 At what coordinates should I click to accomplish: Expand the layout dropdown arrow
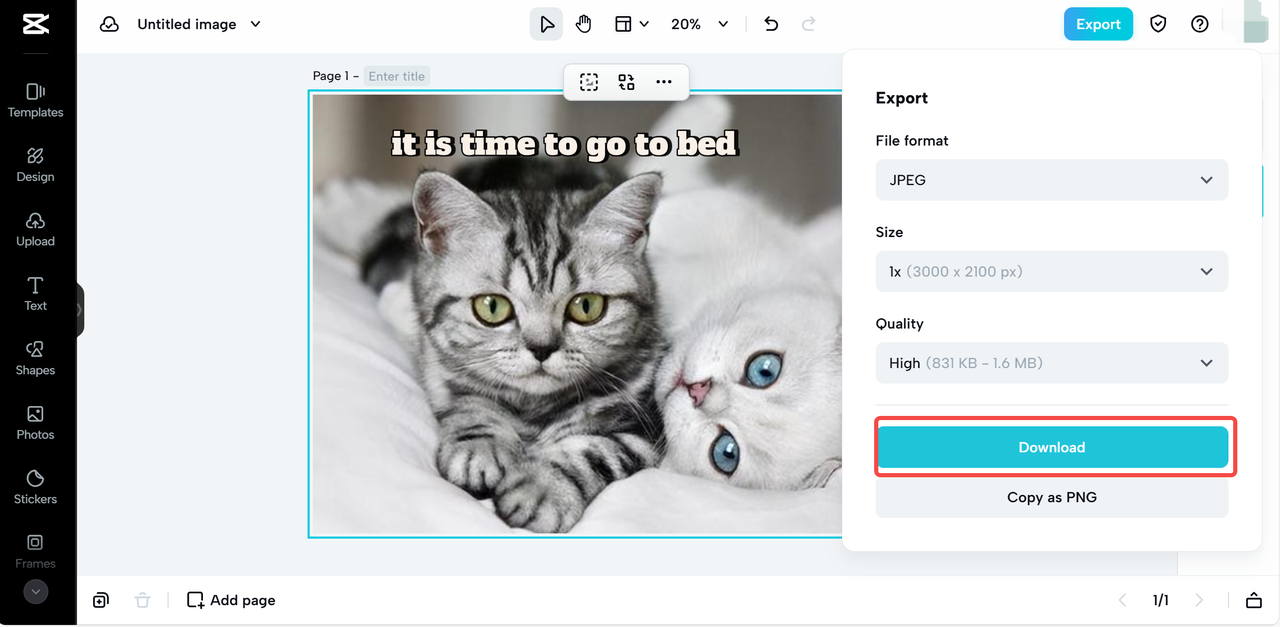644,24
